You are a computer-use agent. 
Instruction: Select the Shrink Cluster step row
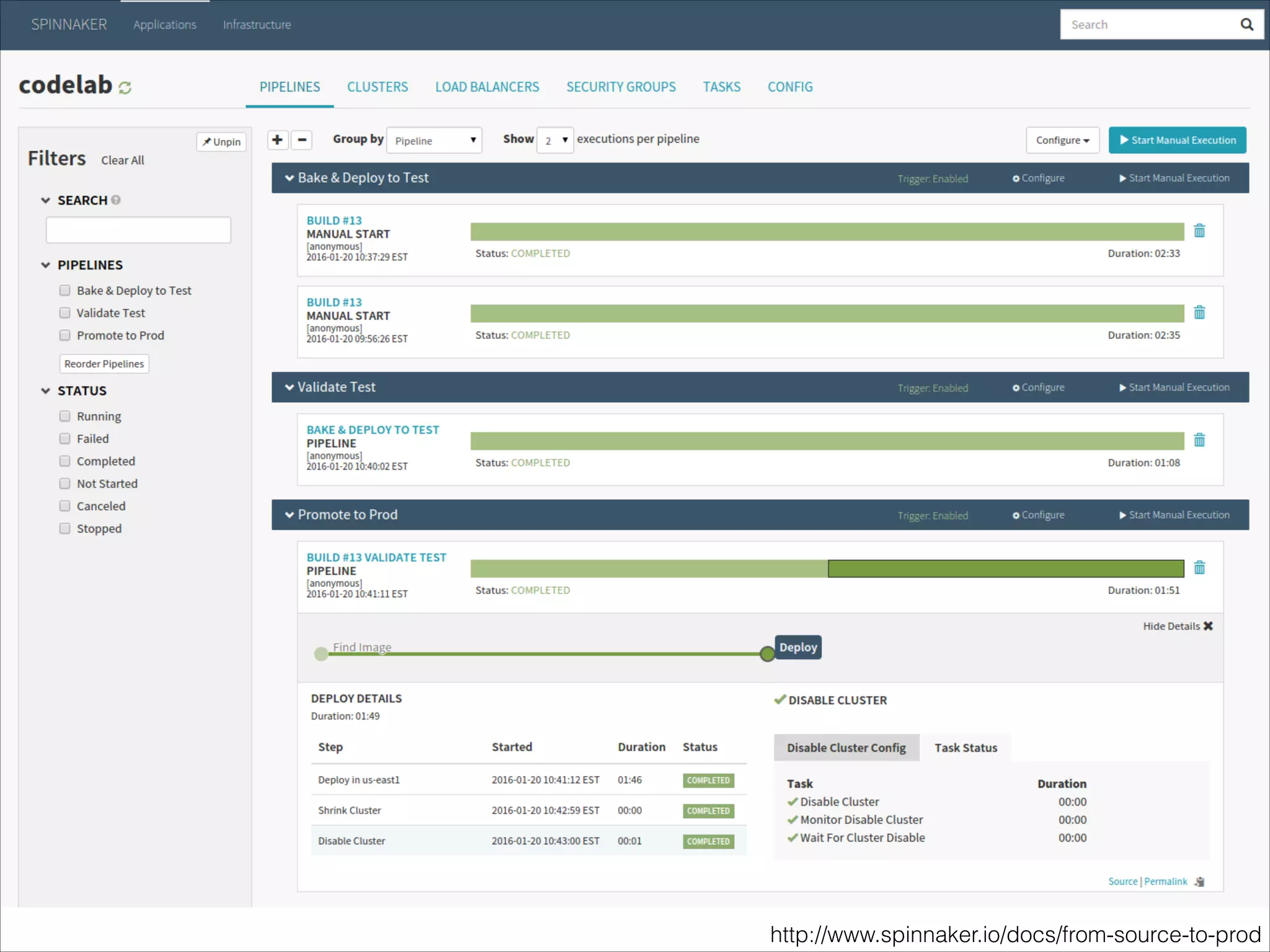[528, 810]
